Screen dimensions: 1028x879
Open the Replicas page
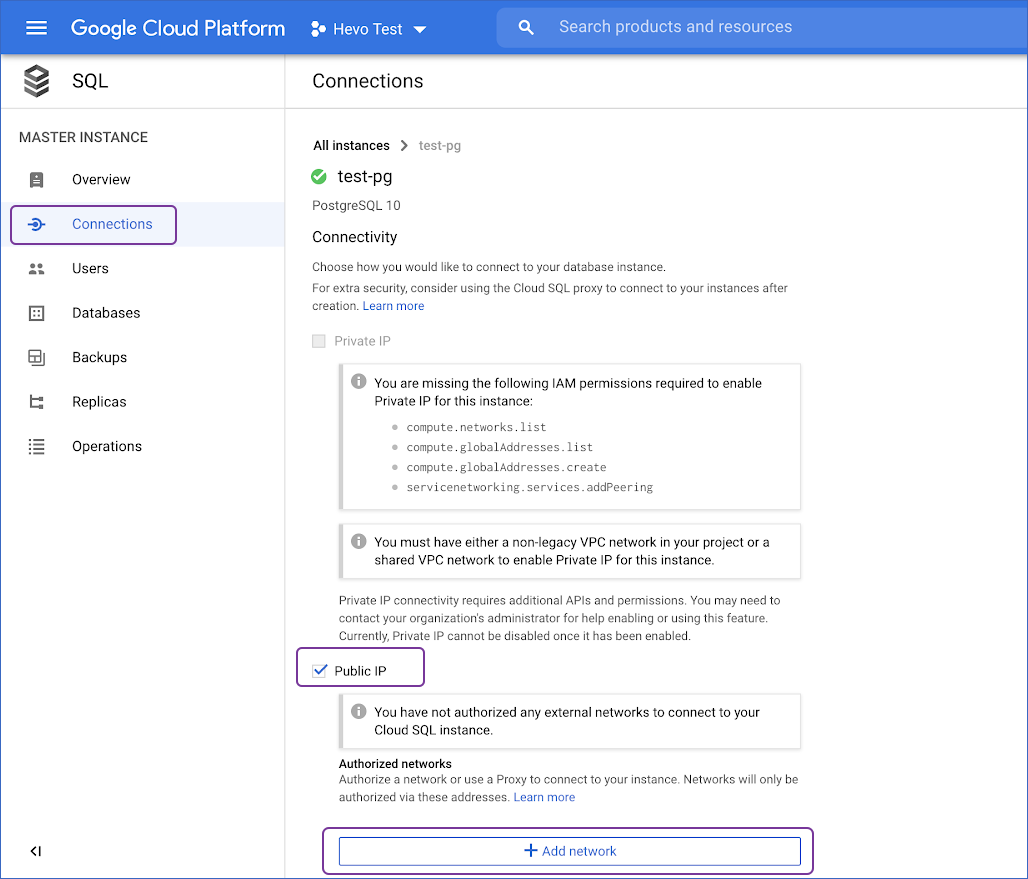pos(99,402)
